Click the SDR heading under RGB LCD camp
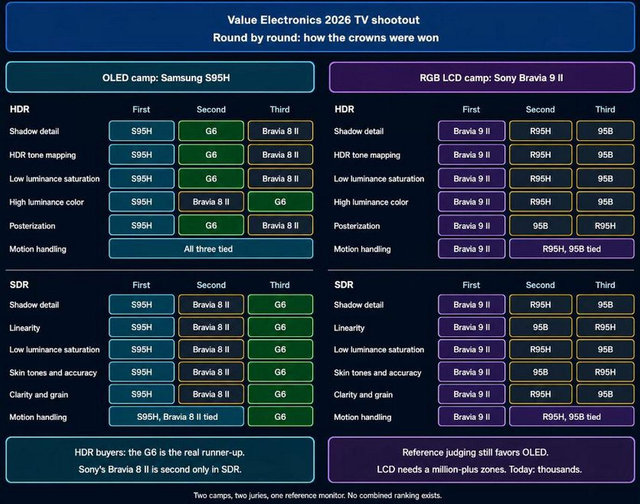 [344, 284]
